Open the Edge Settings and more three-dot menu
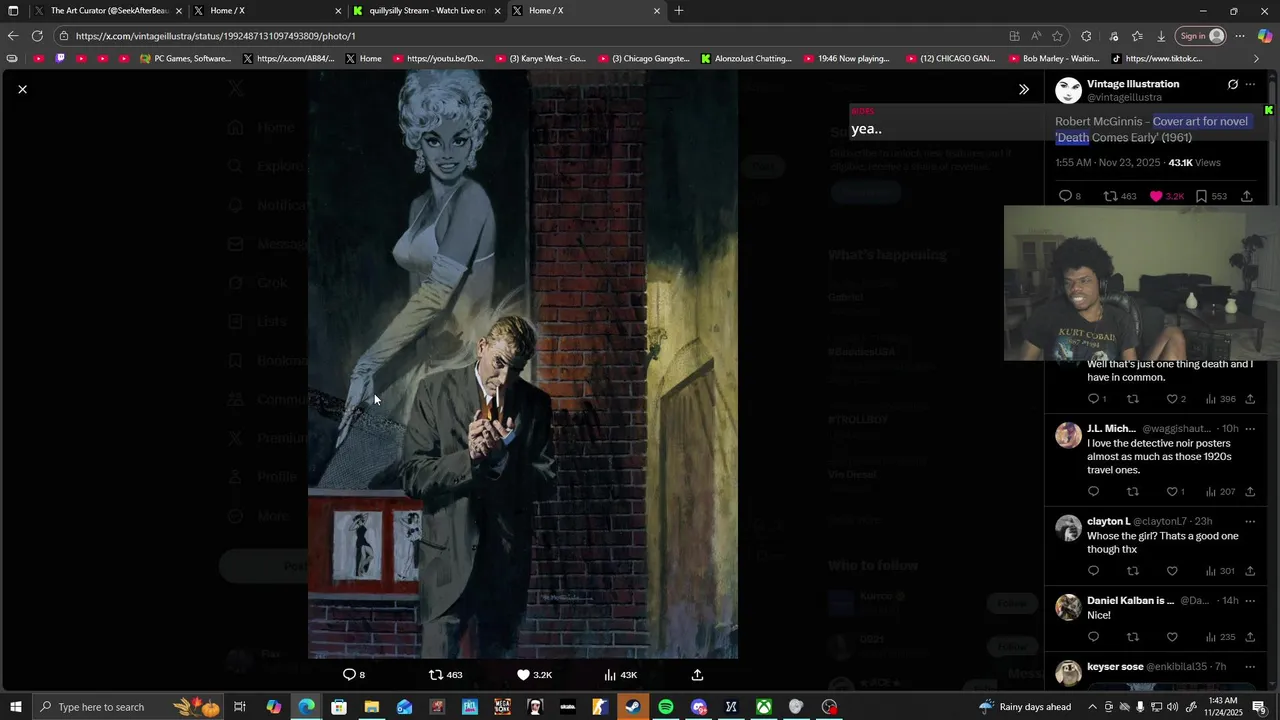 pyautogui.click(x=1240, y=36)
